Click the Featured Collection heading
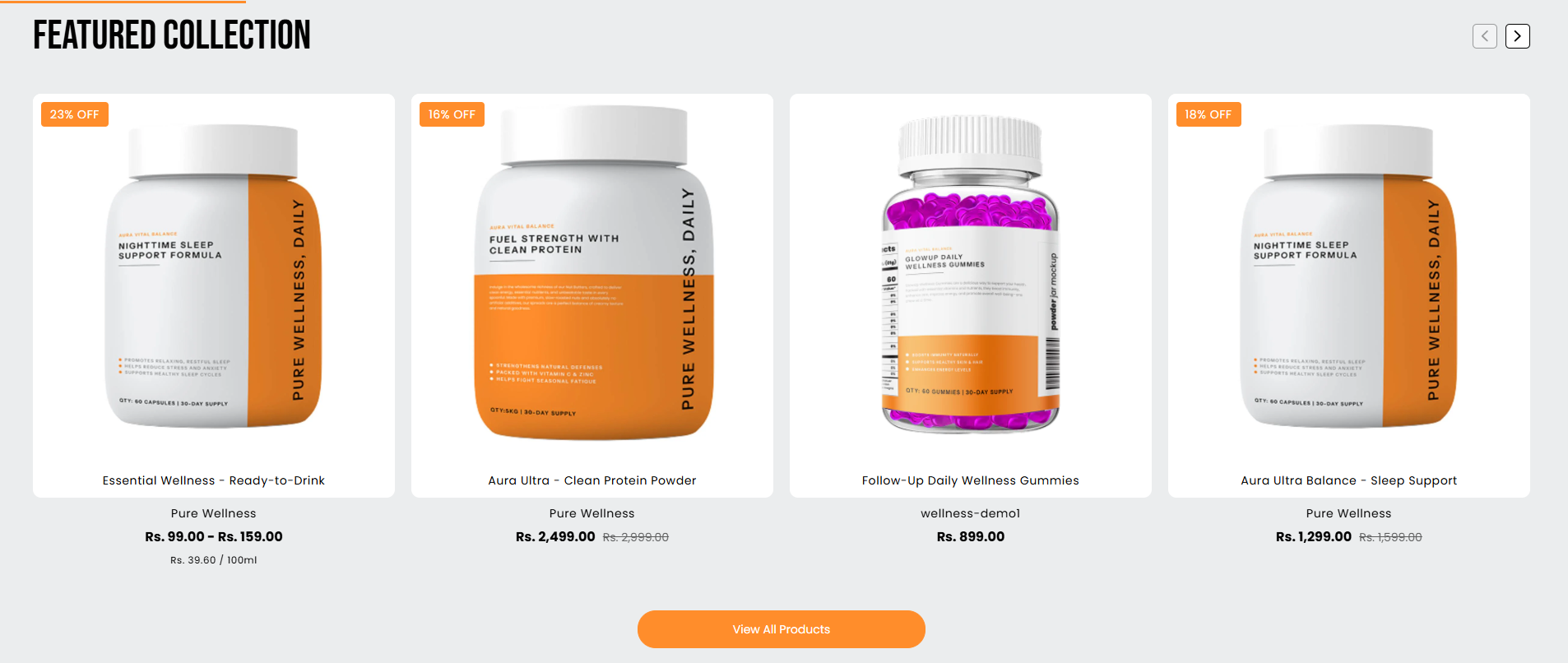Viewport: 1568px width, 663px height. point(172,35)
